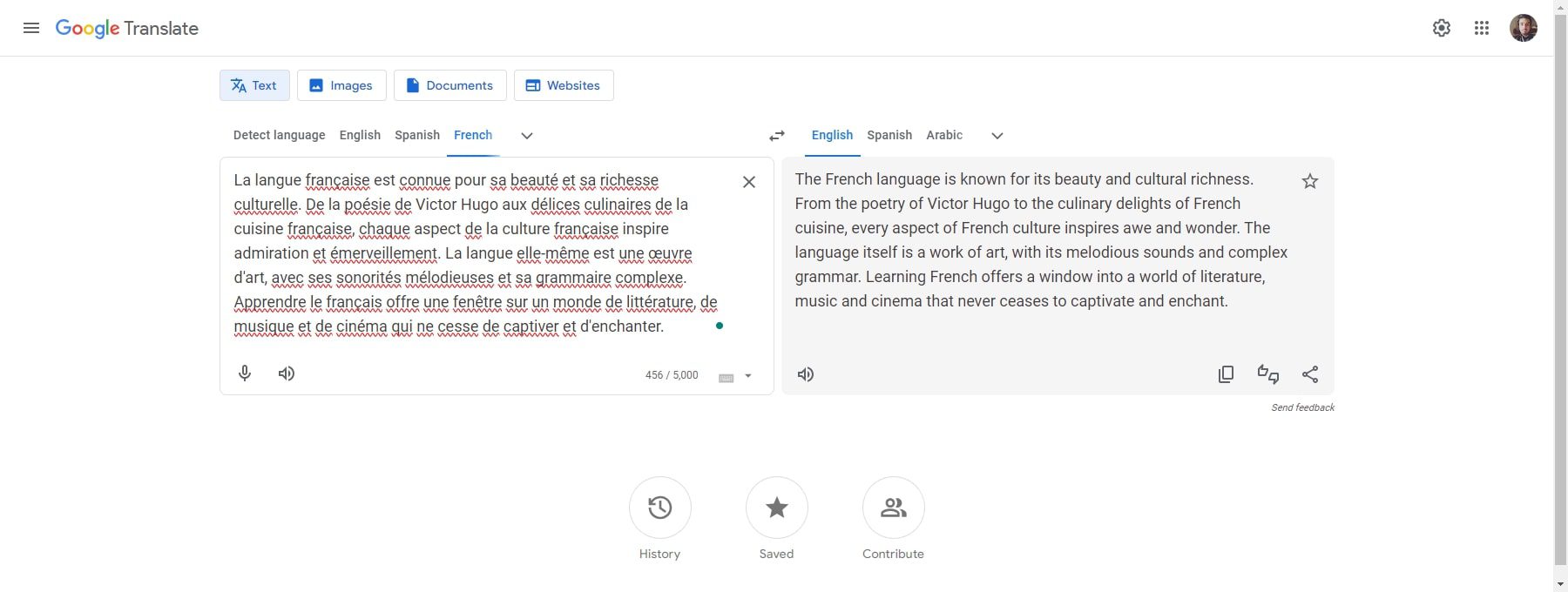Clear the source text with the X

(748, 181)
